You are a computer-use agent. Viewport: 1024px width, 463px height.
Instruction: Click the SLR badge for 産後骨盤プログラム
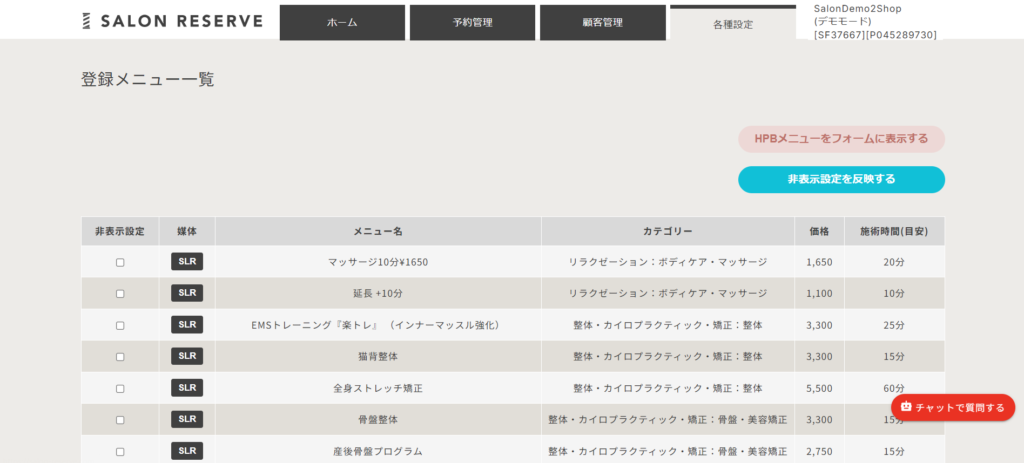click(187, 451)
